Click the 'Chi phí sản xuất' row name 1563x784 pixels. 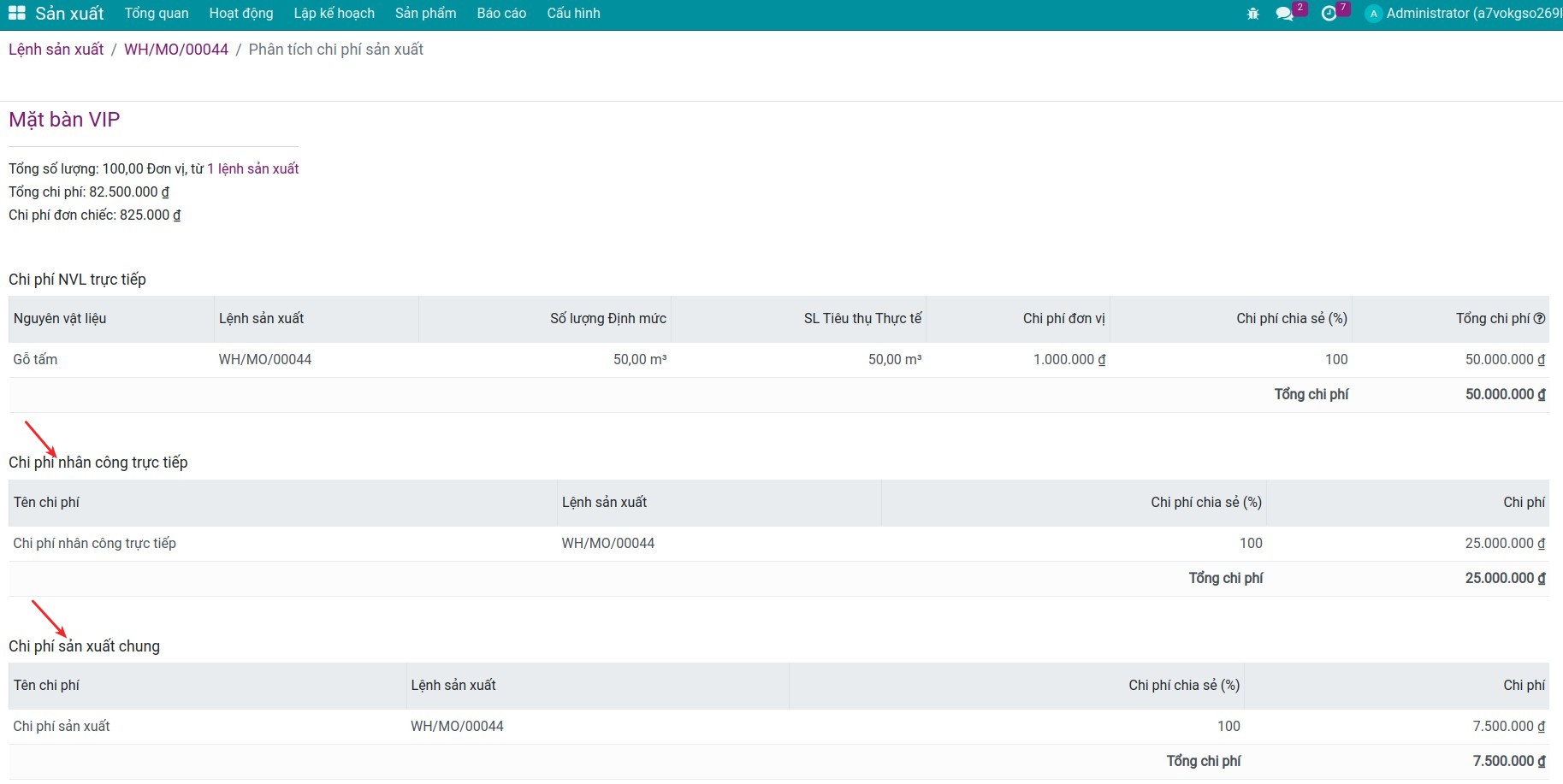point(62,727)
